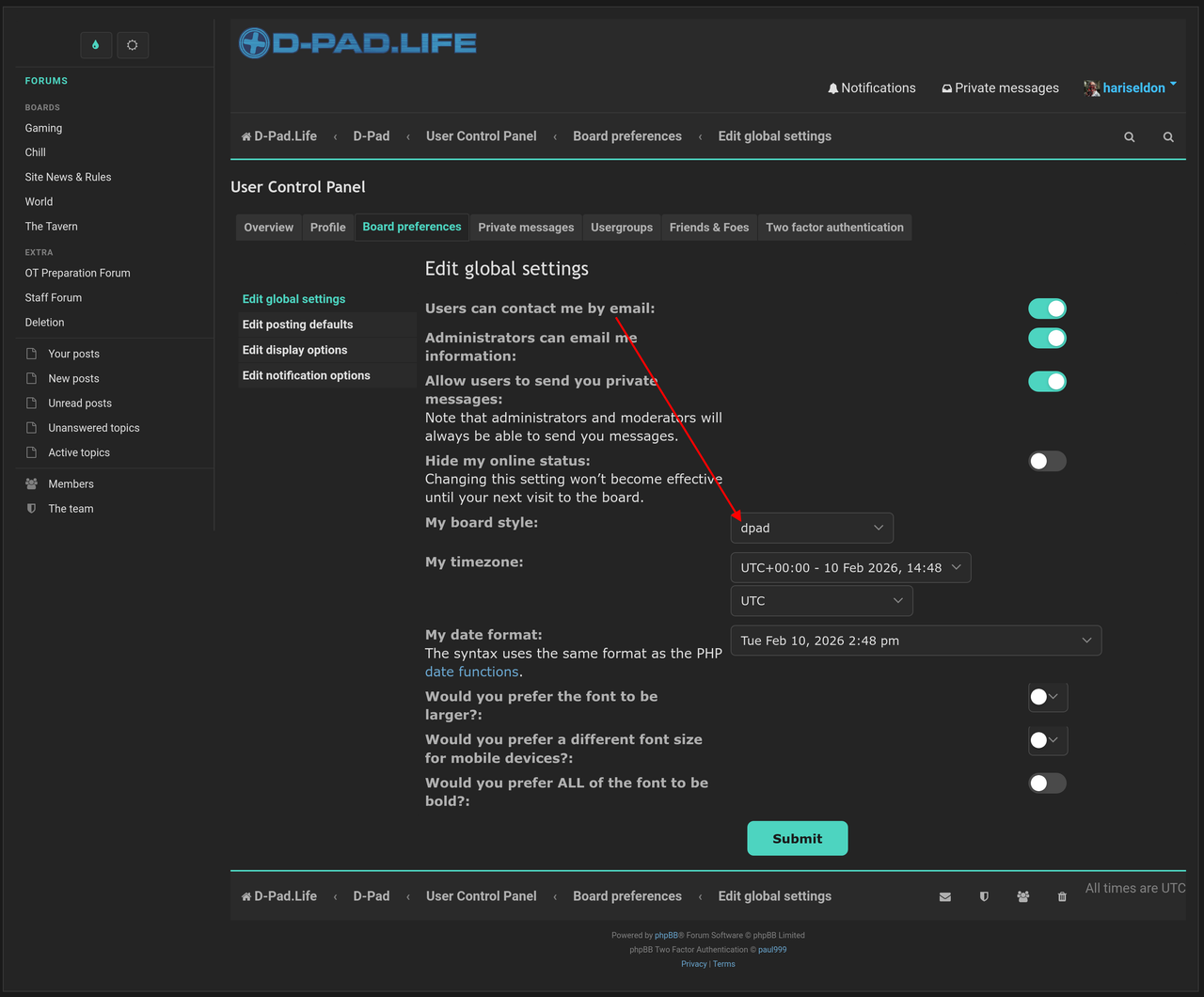Viewport: 1204px width, 997px height.
Task: Click home icon in top breadcrumb
Action: click(x=246, y=136)
